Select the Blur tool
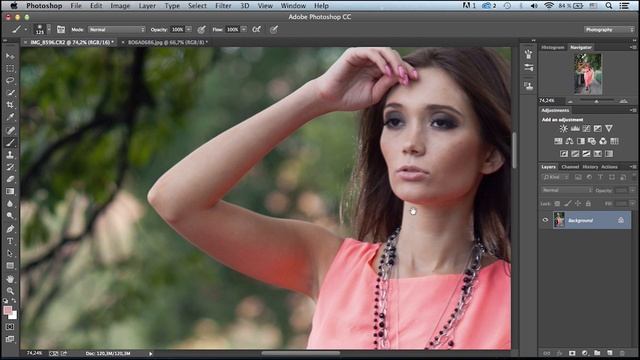 coord(10,204)
